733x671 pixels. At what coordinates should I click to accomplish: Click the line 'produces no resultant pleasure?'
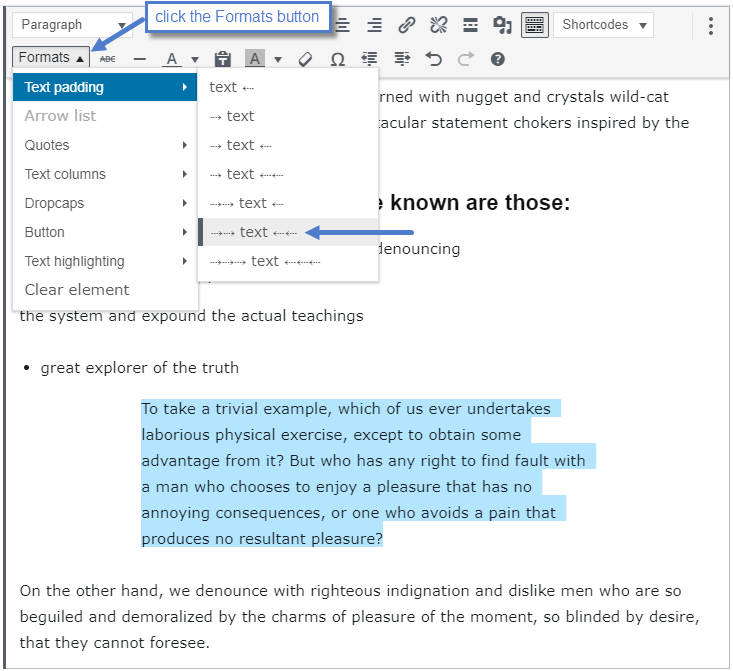(262, 538)
